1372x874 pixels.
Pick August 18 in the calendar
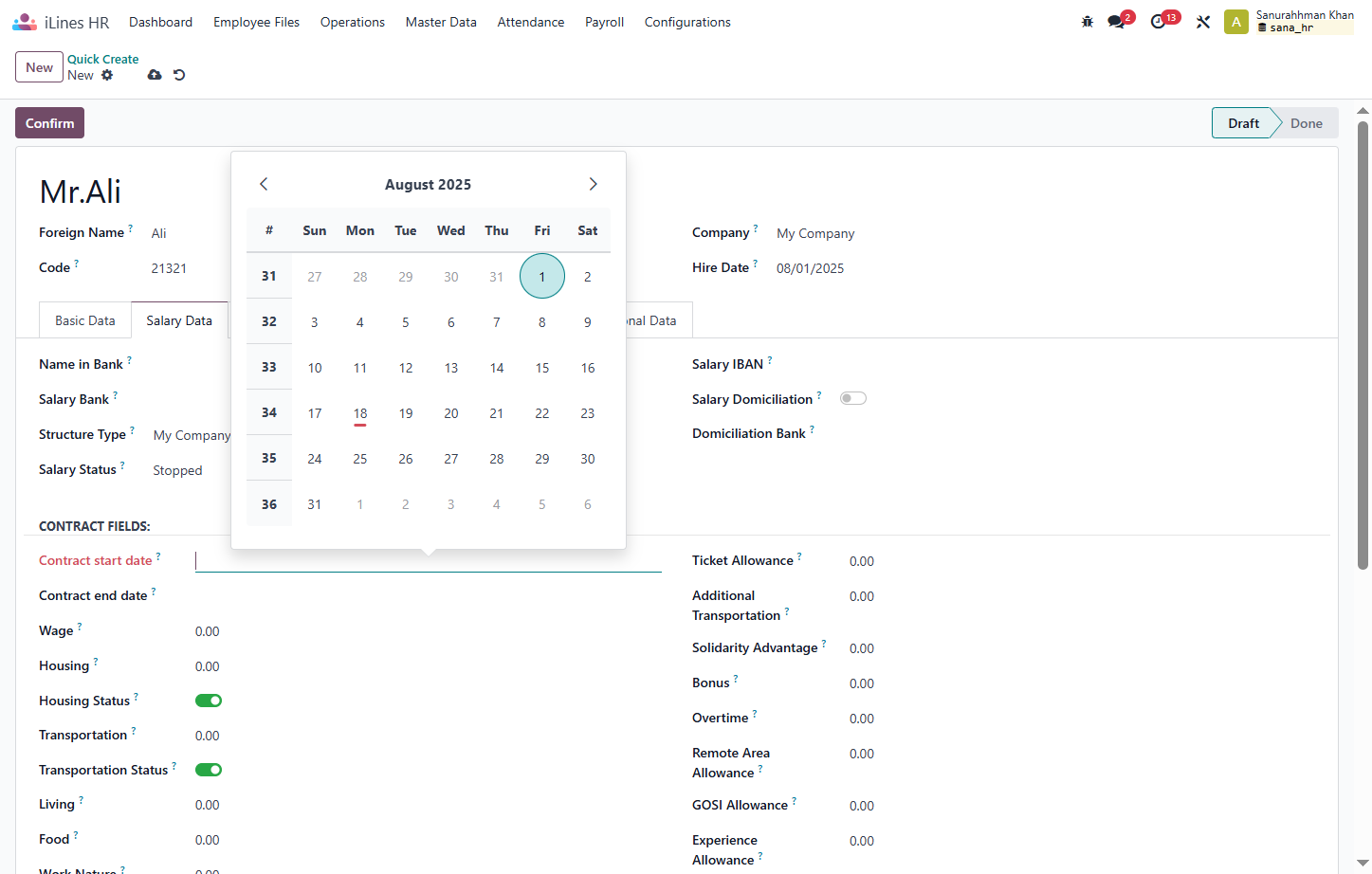point(360,413)
